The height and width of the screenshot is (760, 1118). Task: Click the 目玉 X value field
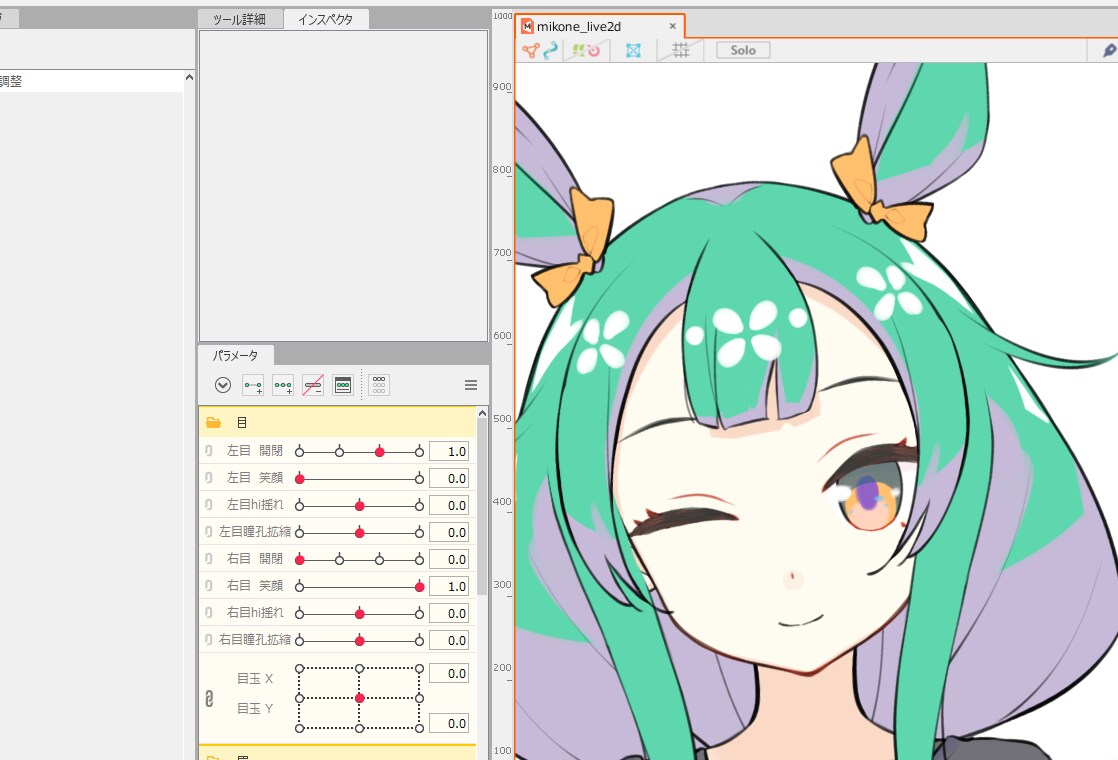449,674
